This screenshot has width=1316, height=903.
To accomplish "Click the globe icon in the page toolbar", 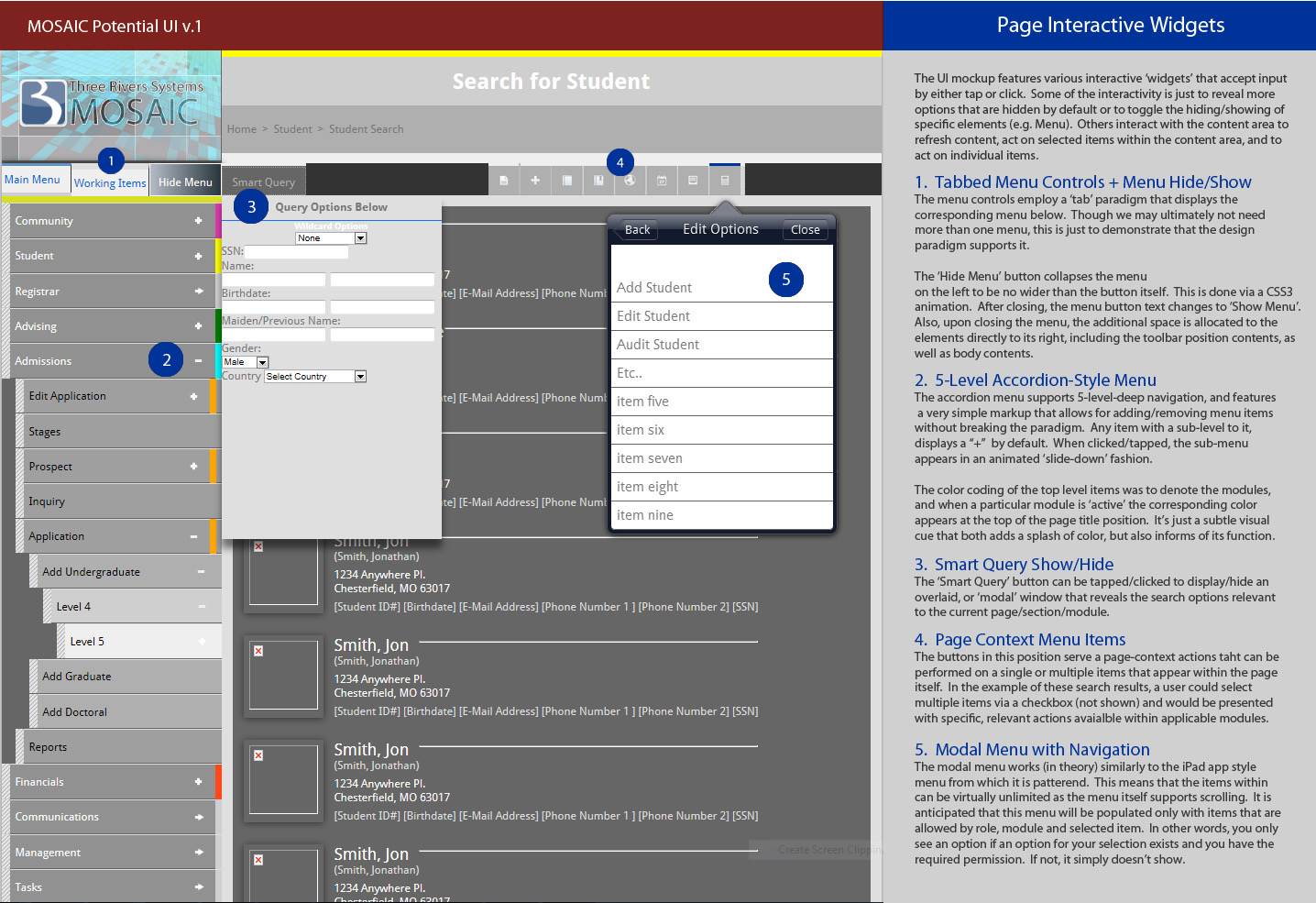I will (630, 181).
